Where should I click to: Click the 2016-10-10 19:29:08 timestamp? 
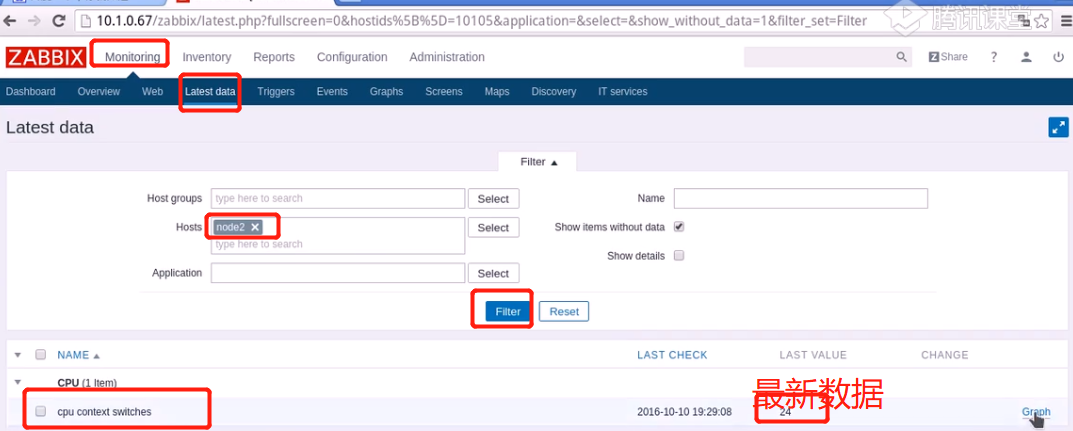coord(684,412)
